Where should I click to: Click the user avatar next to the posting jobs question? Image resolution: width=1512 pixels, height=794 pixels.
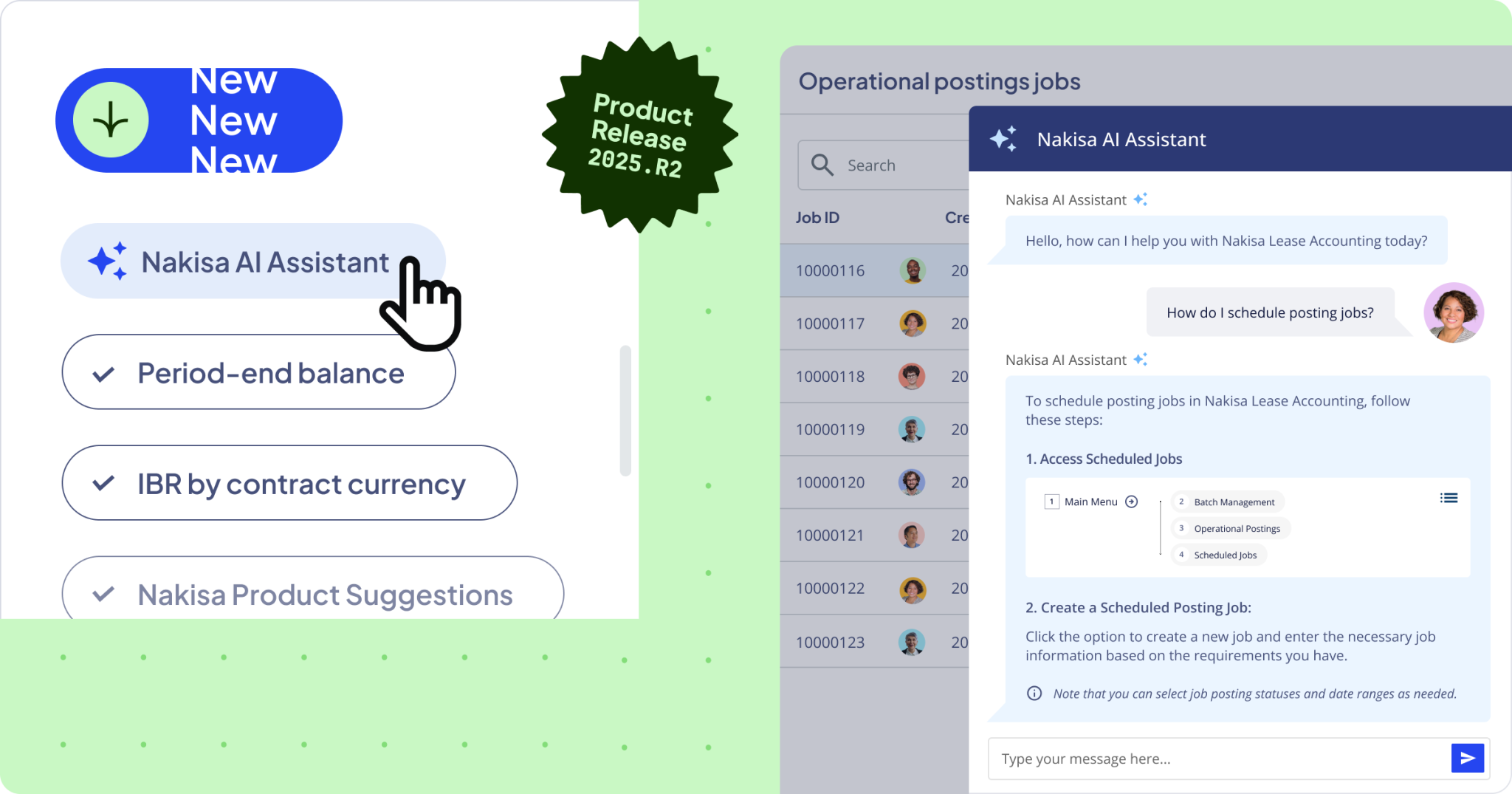point(1454,312)
